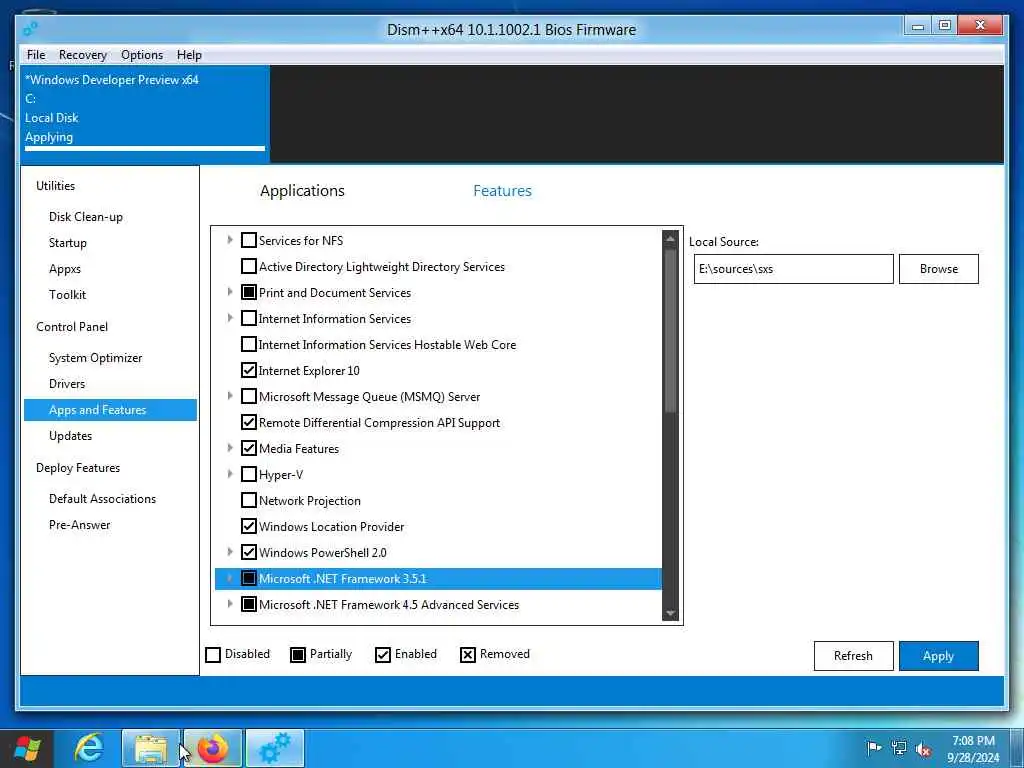Click the scrollbar down arrow
Viewport: 1024px width, 768px height.
[670, 613]
